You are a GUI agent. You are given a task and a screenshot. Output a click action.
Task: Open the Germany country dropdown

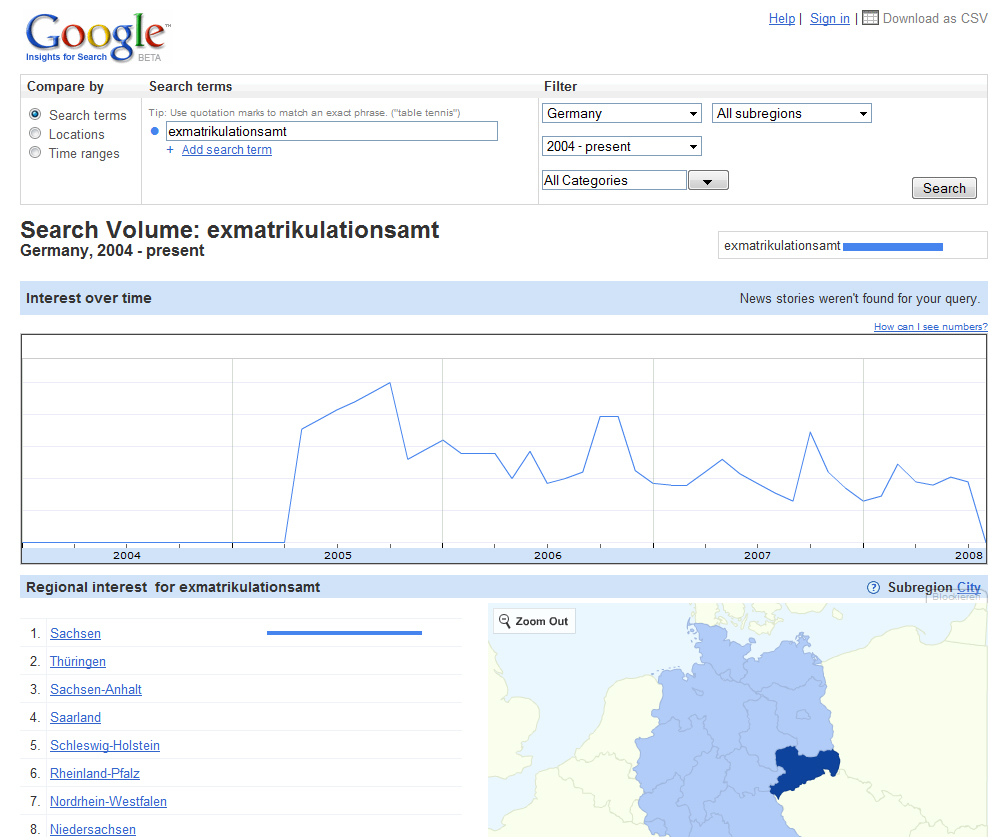pos(621,114)
